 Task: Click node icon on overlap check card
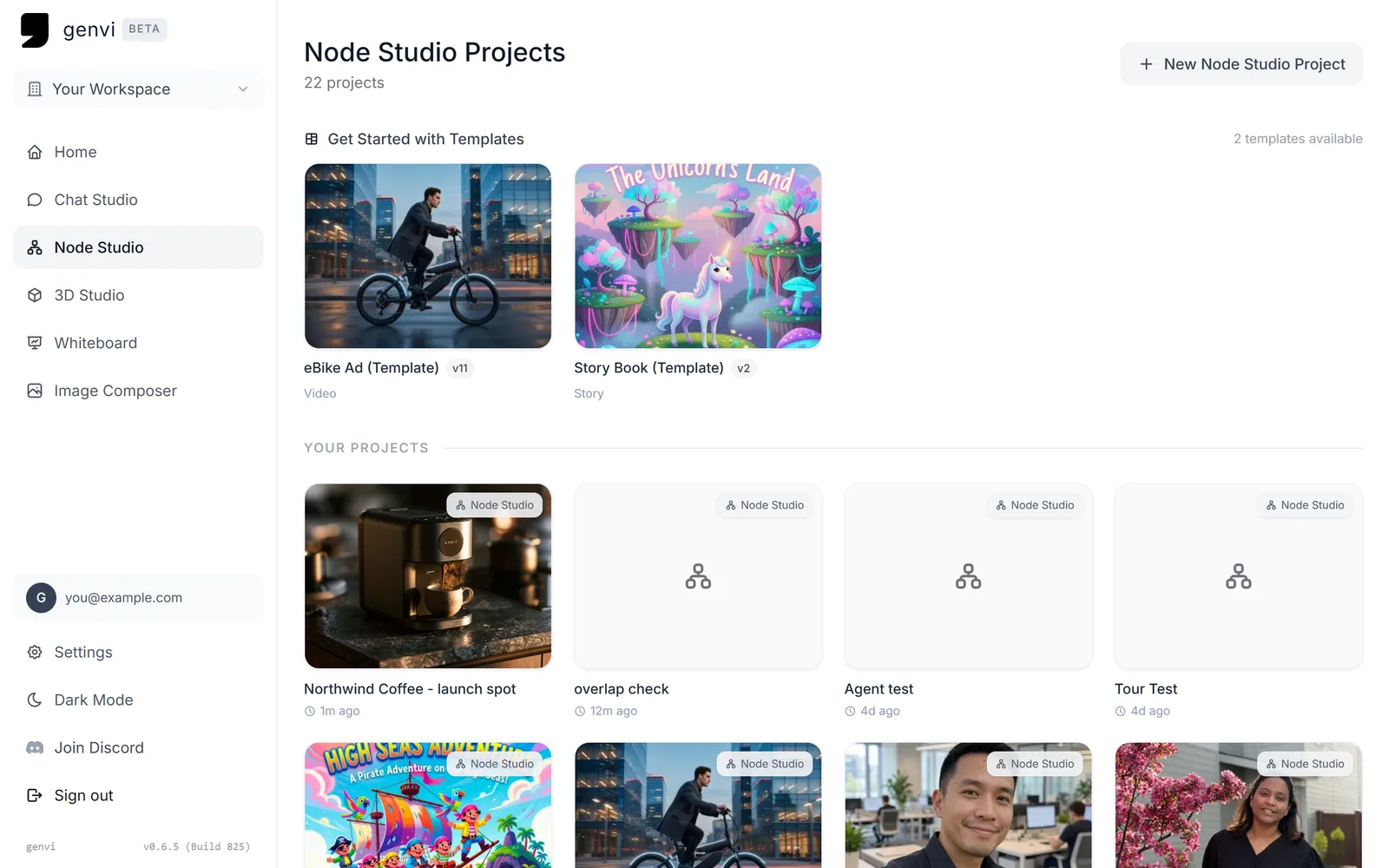[698, 576]
